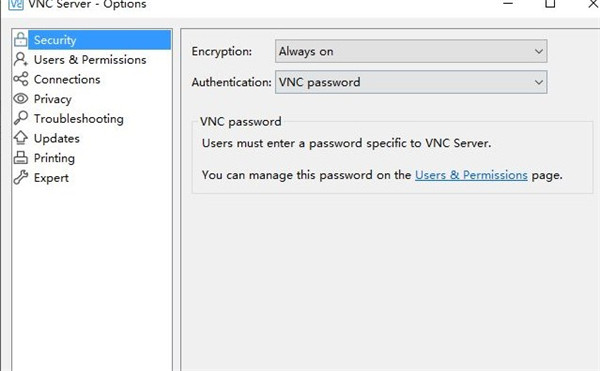
Task: Click the Users & Permissions person icon
Action: pos(21,59)
